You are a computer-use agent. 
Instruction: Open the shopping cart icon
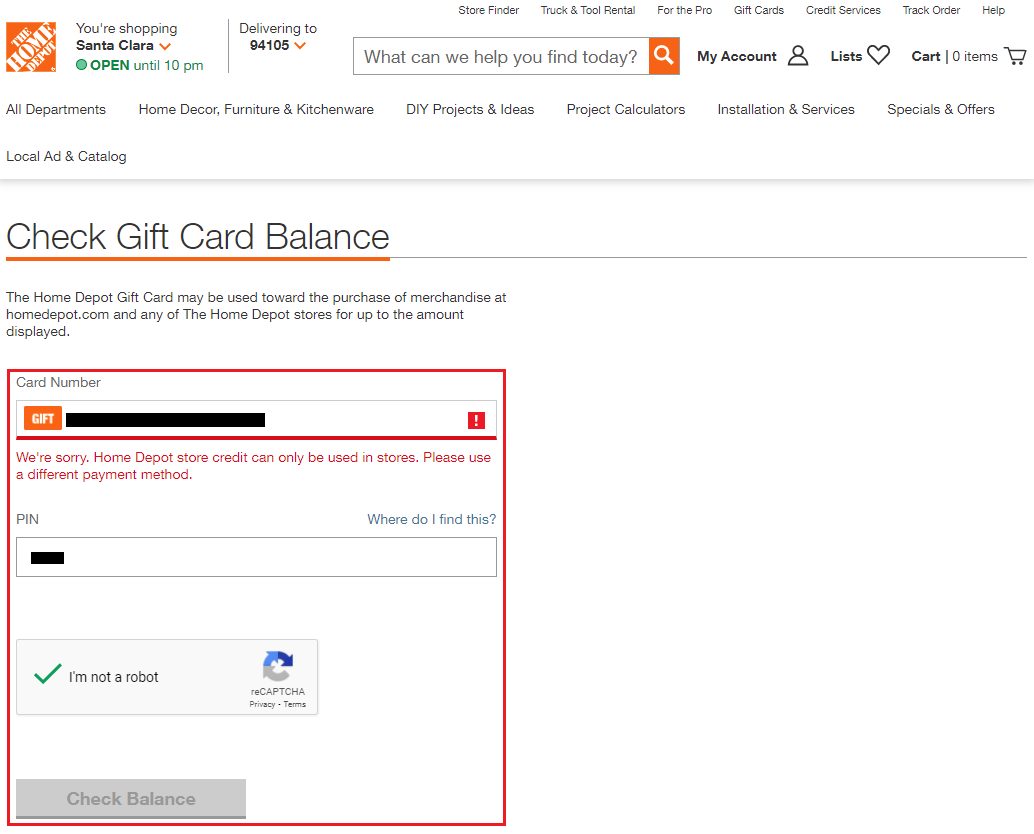coord(1015,56)
